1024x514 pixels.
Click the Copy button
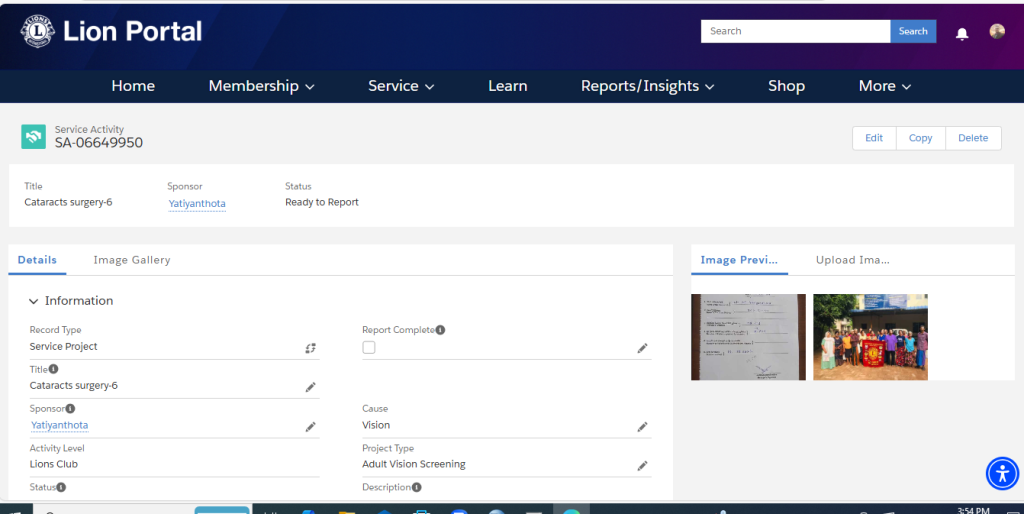click(920, 138)
